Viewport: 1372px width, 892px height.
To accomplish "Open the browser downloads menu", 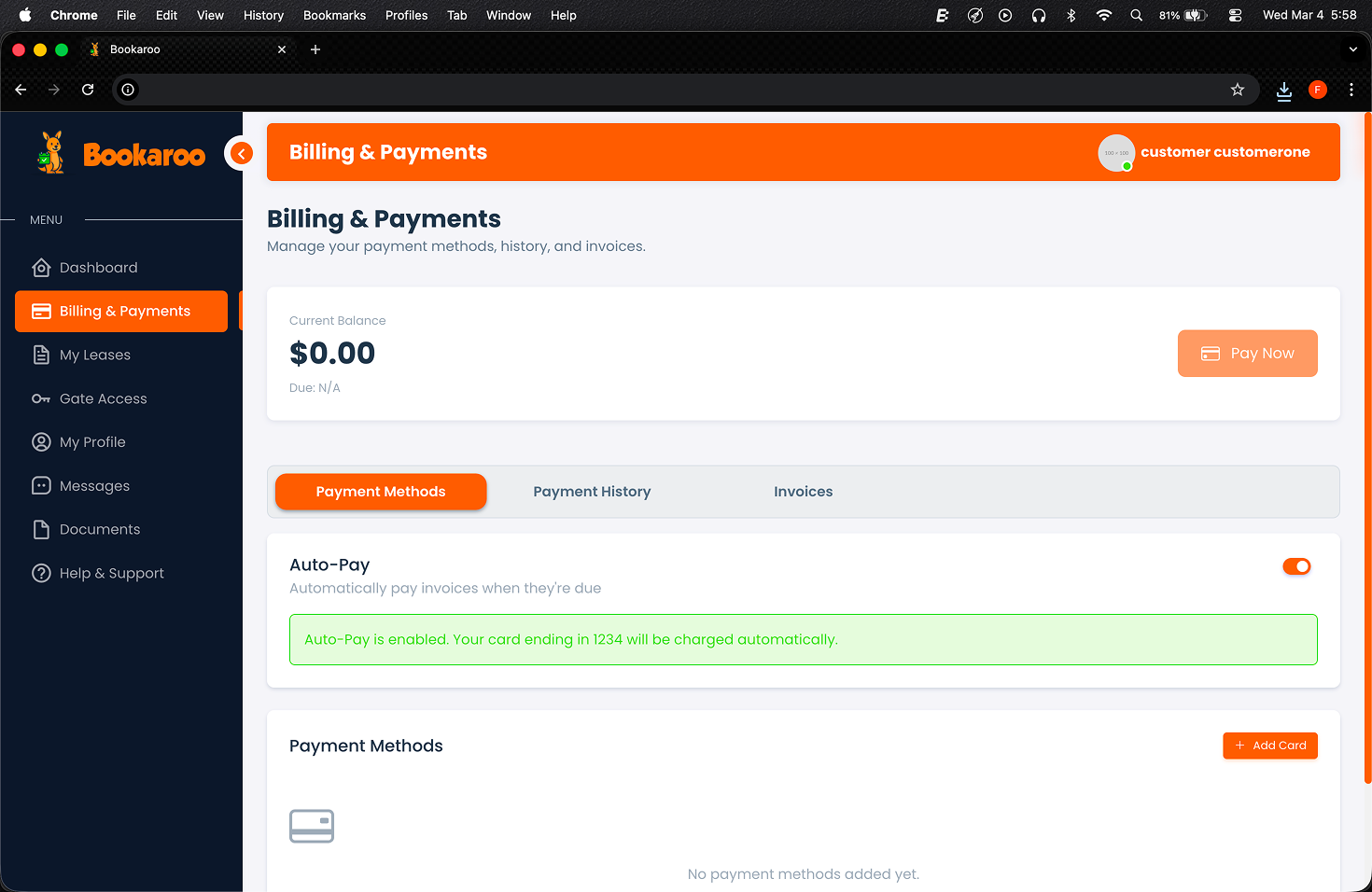I will (x=1283, y=90).
